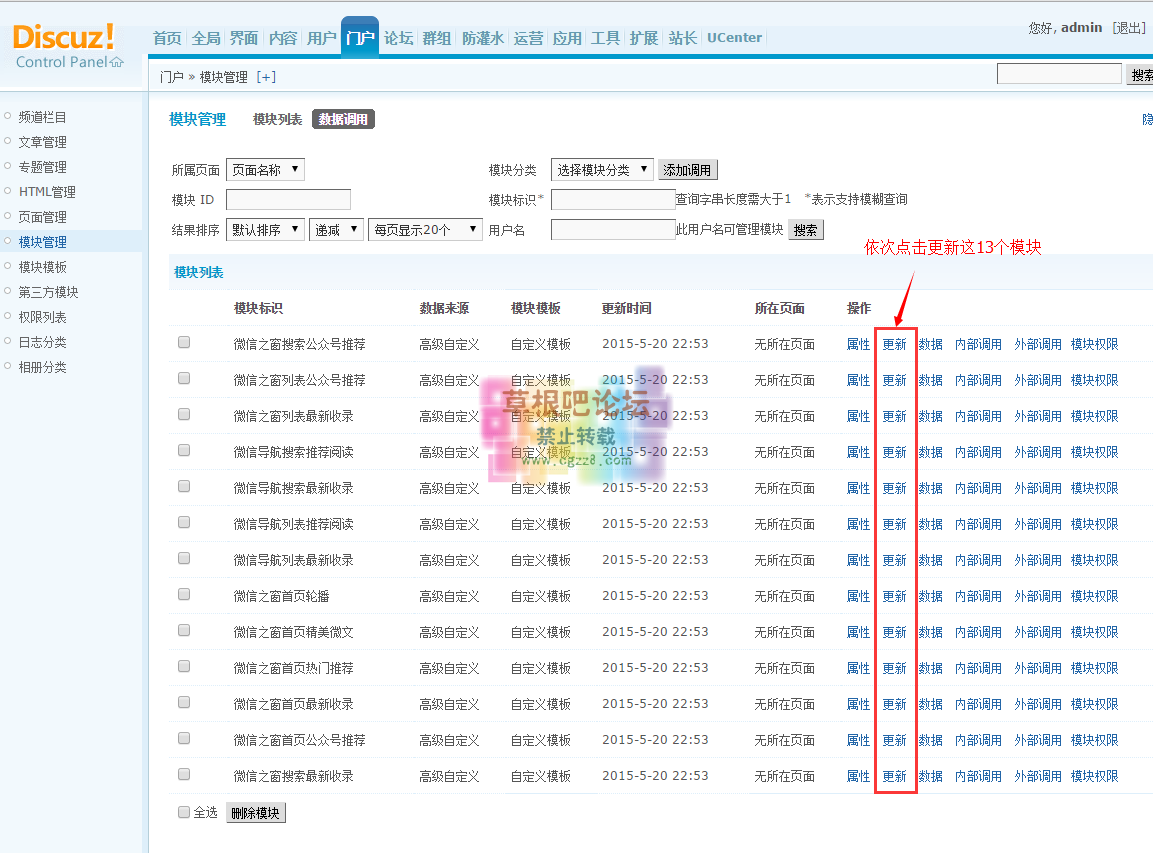Open the 递减 sort order dropdown
Image resolution: width=1153 pixels, height=853 pixels.
click(x=338, y=229)
